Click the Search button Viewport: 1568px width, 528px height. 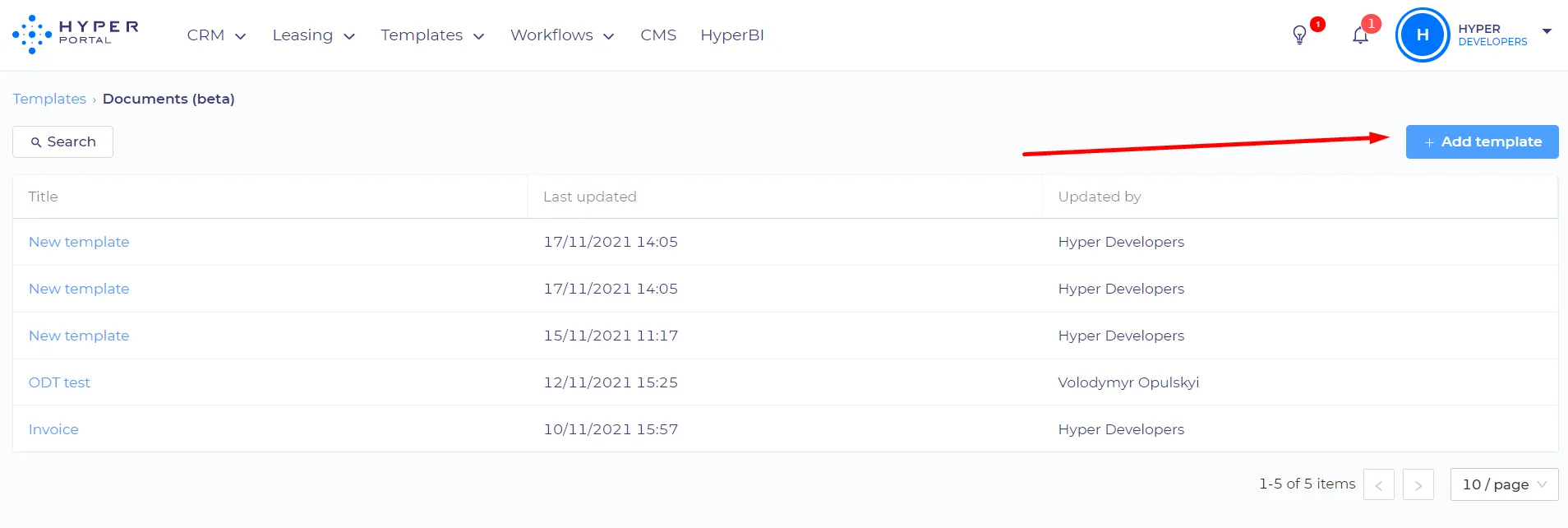click(62, 141)
